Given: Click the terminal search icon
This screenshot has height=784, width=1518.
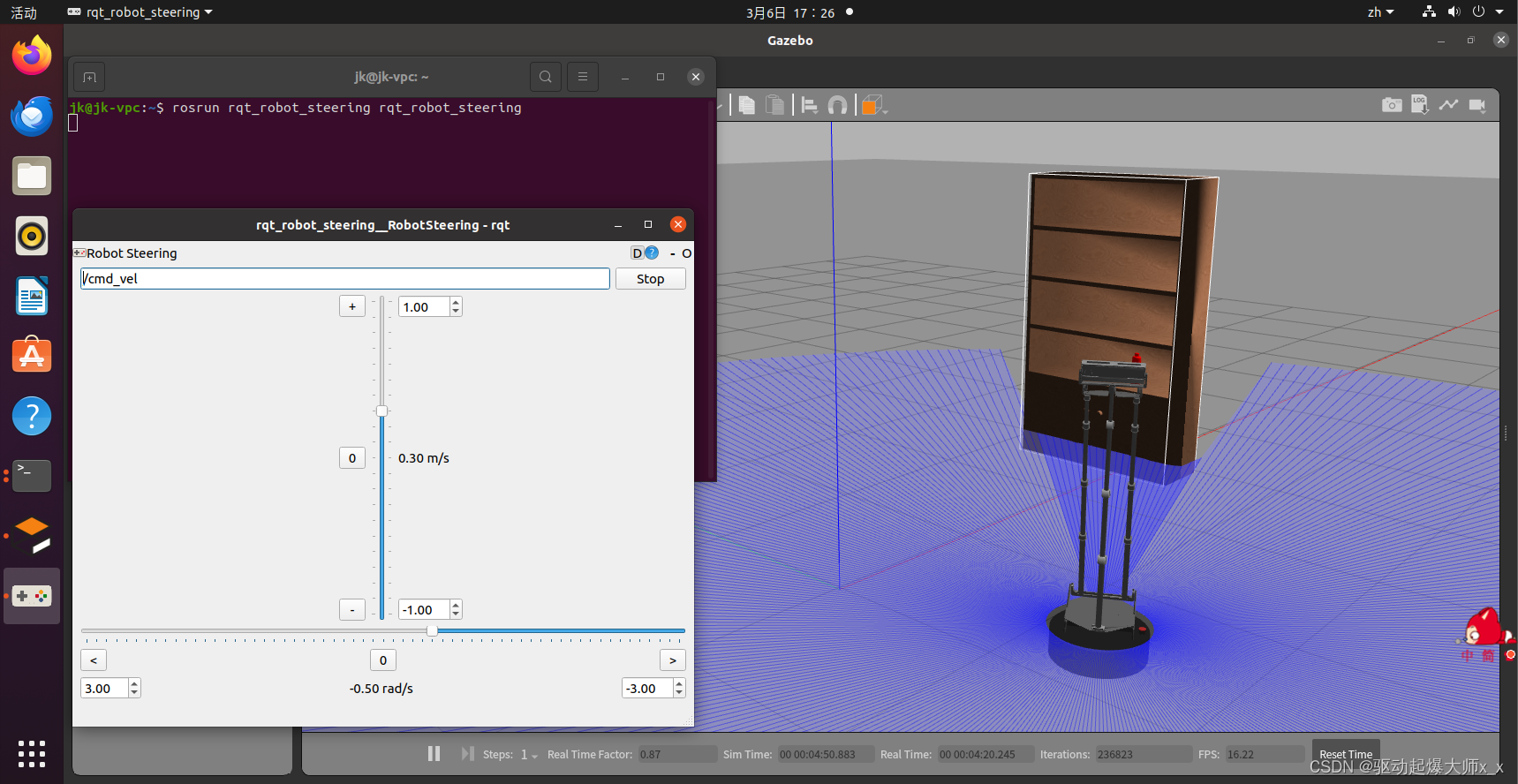Looking at the screenshot, I should (546, 77).
